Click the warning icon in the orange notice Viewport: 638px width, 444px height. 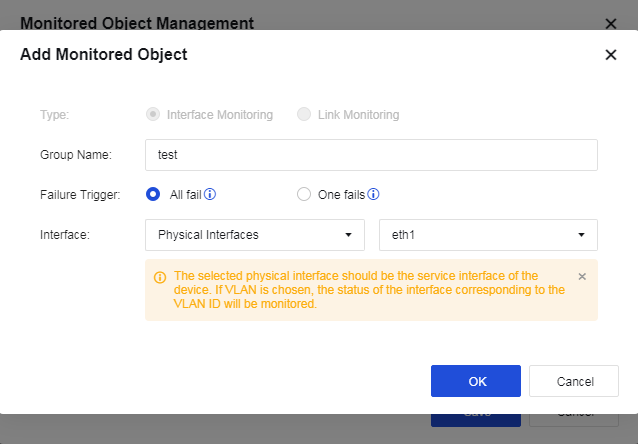point(160,277)
